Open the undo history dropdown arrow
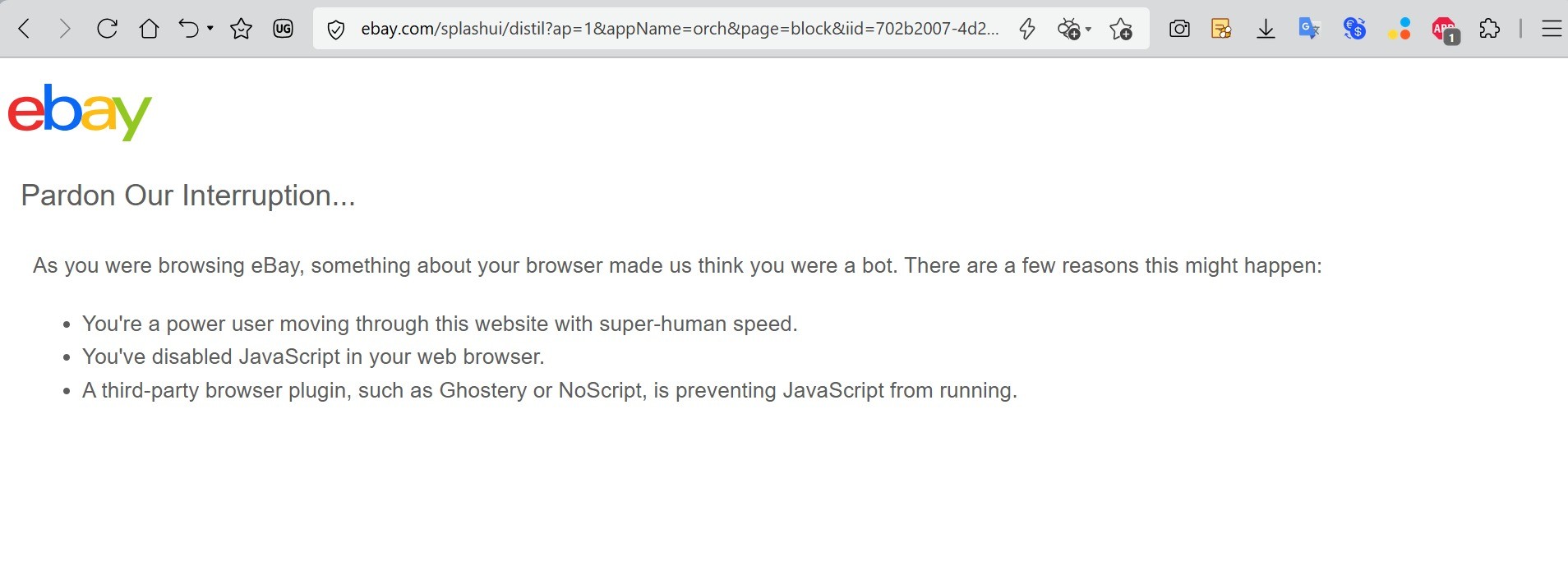Image resolution: width=1568 pixels, height=575 pixels. click(210, 30)
